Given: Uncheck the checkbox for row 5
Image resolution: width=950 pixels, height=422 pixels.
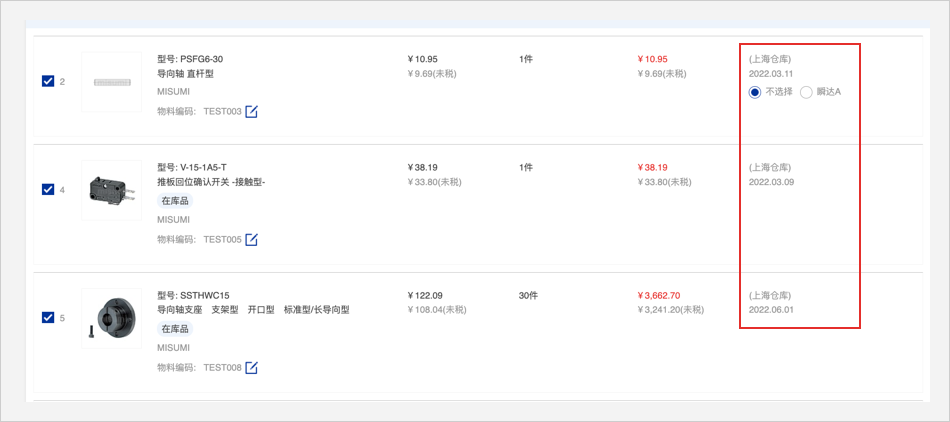Looking at the screenshot, I should [x=48, y=317].
